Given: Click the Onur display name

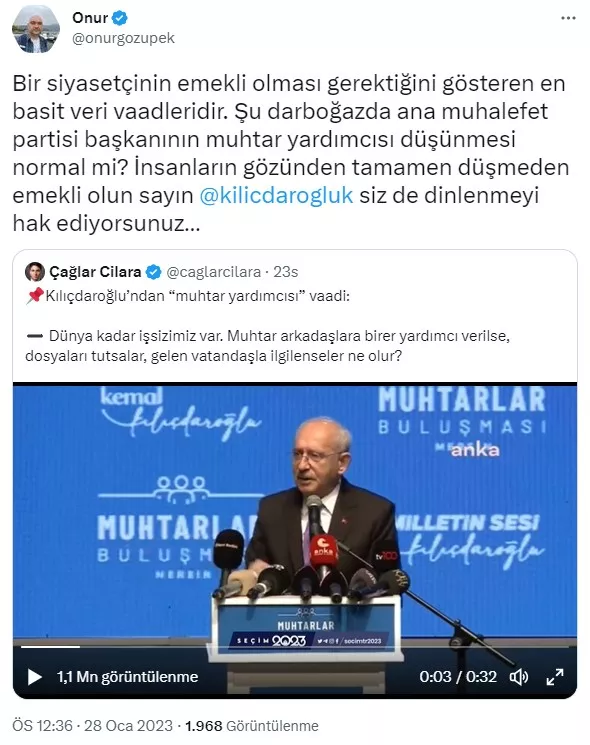Looking at the screenshot, I should coord(90,18).
